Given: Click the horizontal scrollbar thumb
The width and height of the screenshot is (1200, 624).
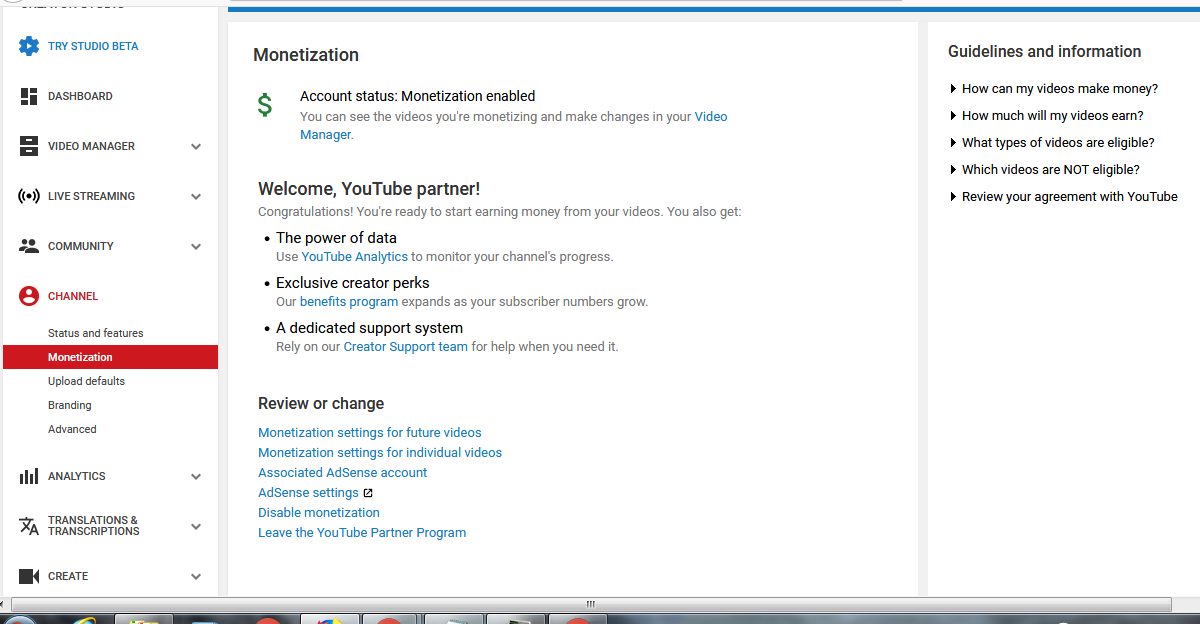Looking at the screenshot, I should tap(590, 604).
